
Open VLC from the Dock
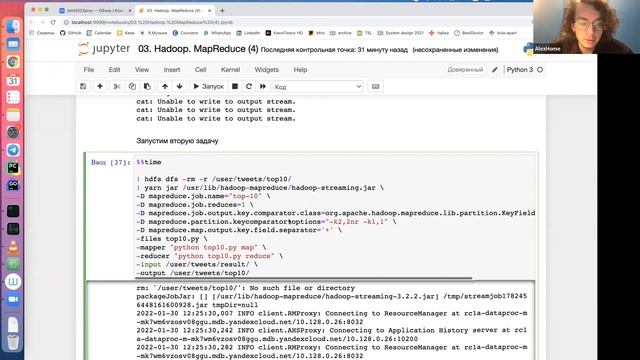[13, 246]
